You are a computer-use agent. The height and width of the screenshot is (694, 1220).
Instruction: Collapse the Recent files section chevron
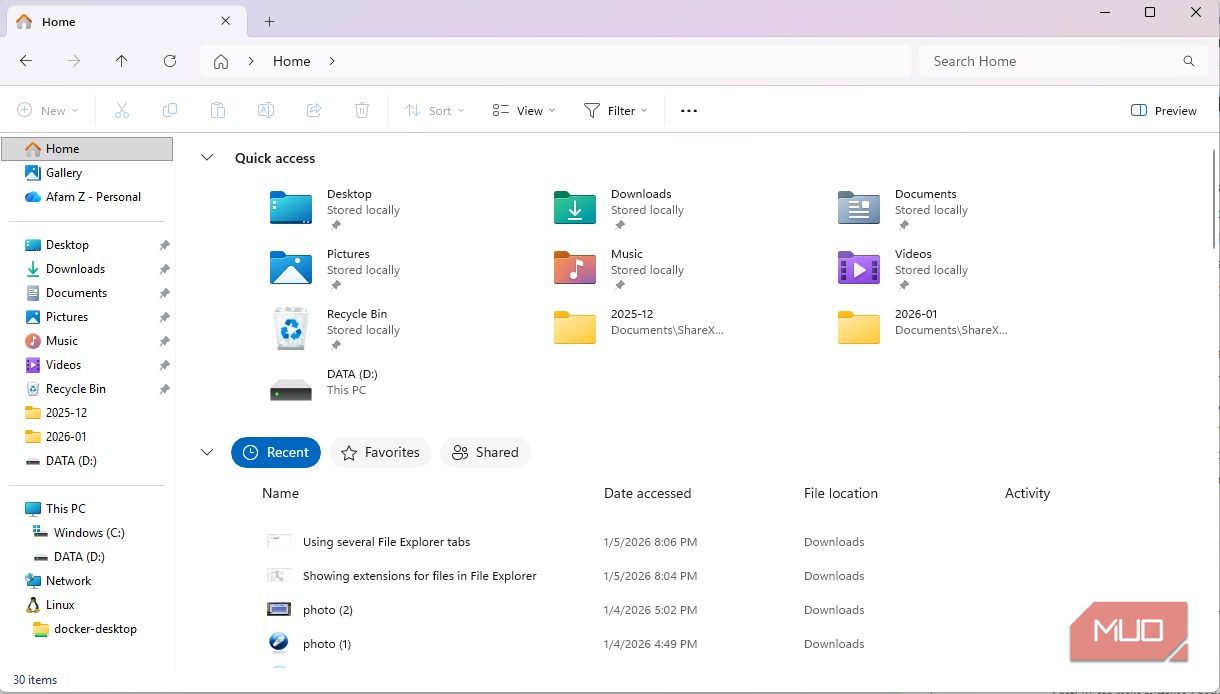tap(207, 452)
